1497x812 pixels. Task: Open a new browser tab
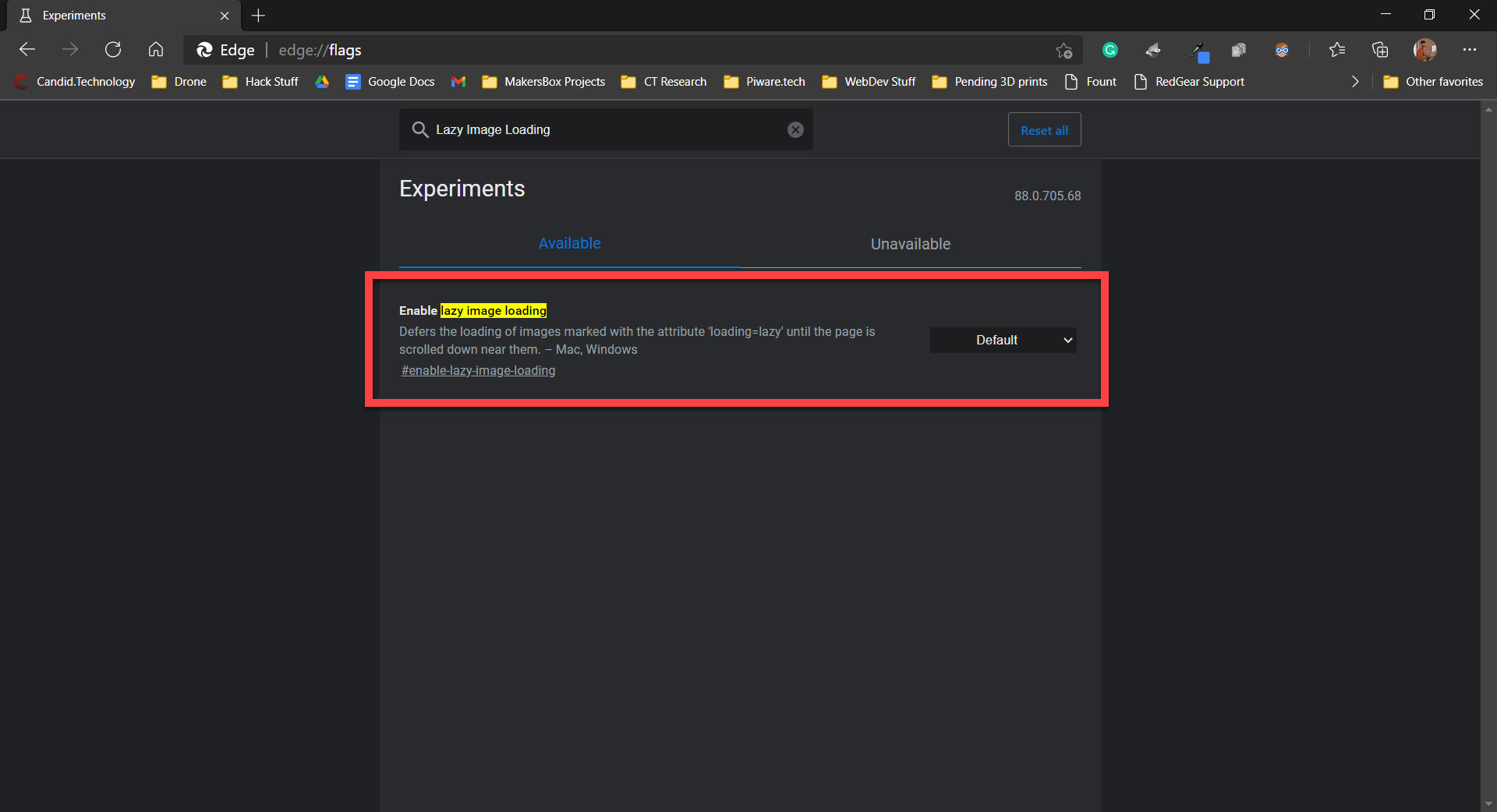tap(259, 16)
